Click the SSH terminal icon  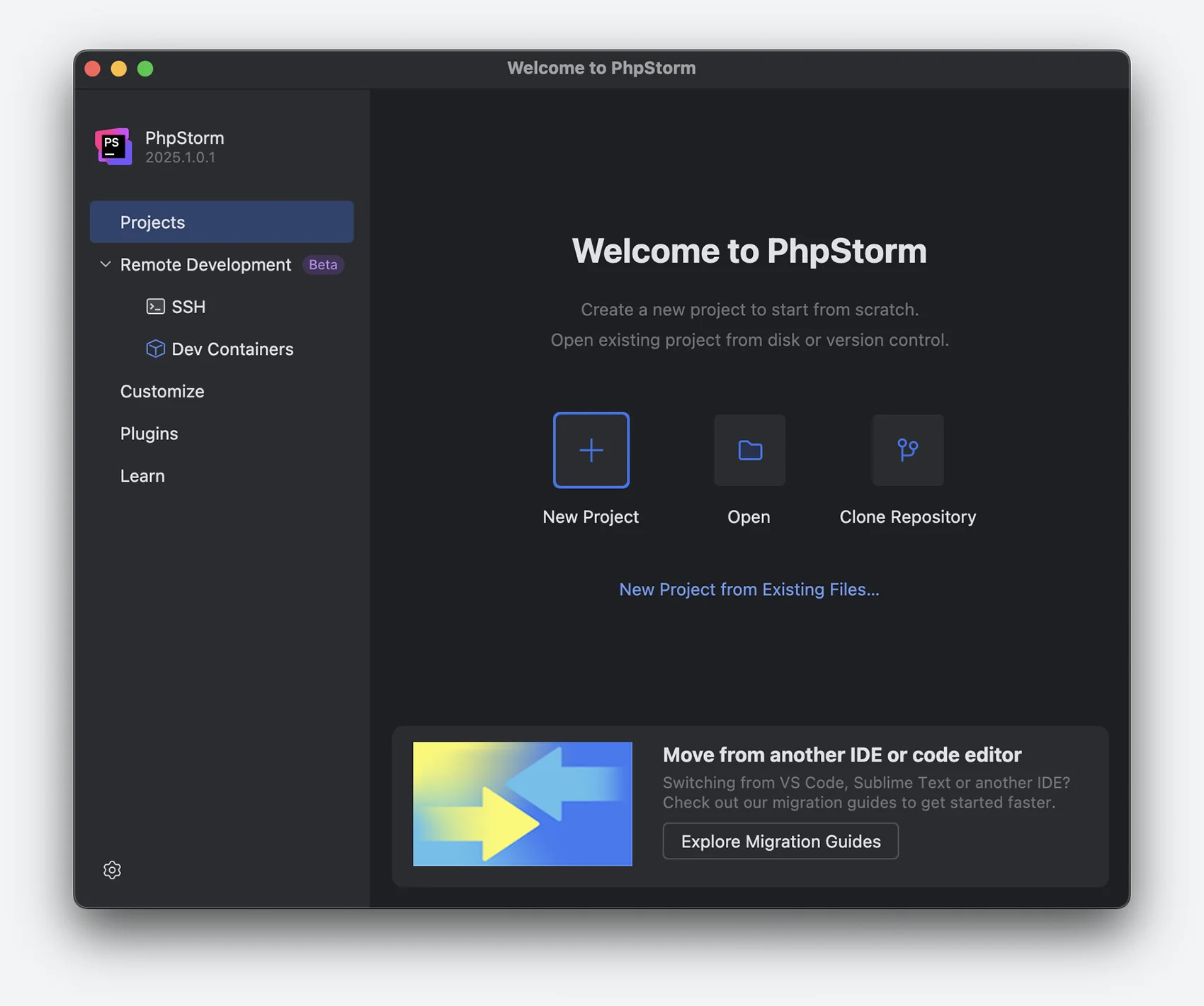tap(155, 306)
